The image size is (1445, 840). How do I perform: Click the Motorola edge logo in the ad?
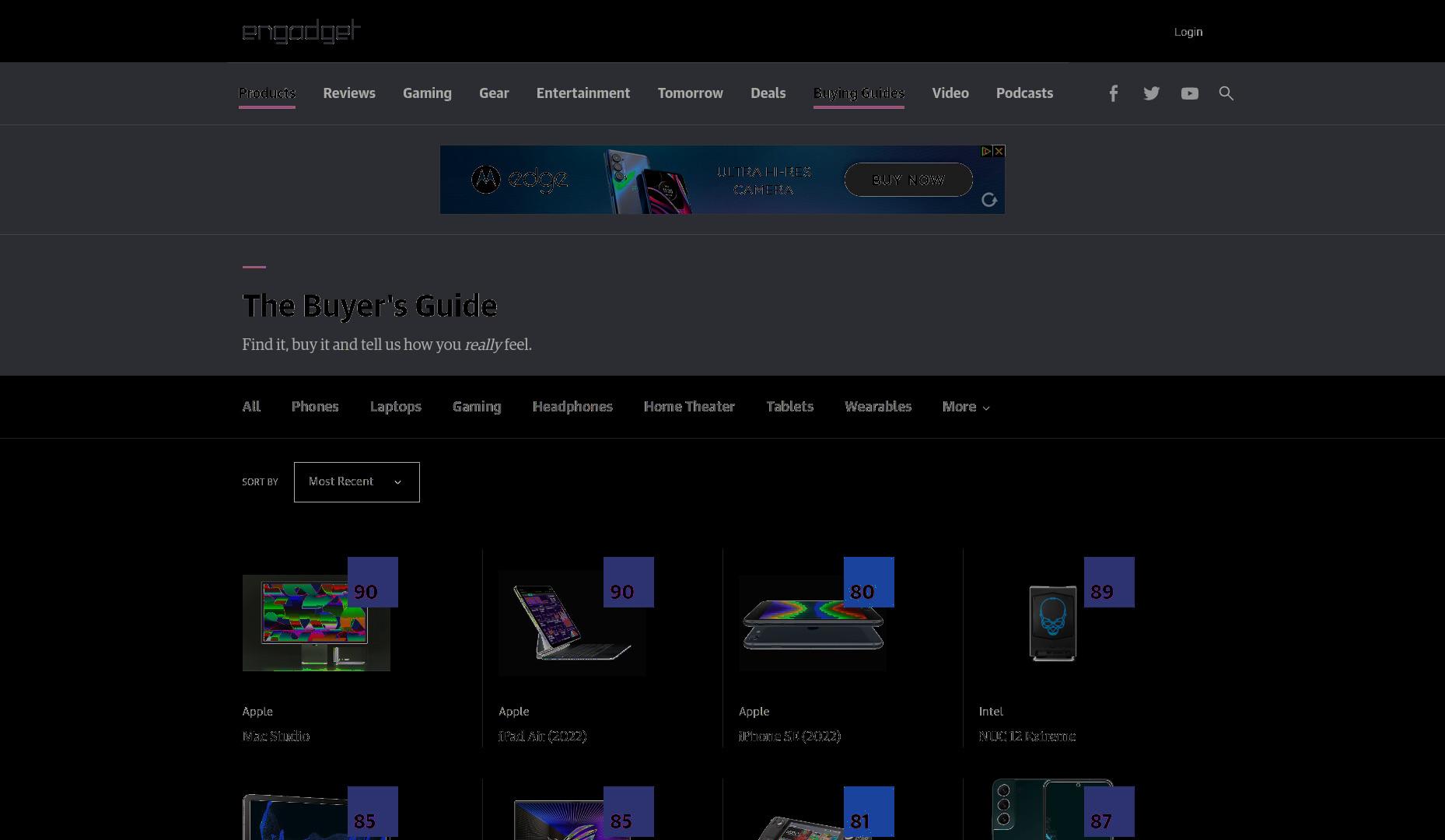[x=520, y=180]
